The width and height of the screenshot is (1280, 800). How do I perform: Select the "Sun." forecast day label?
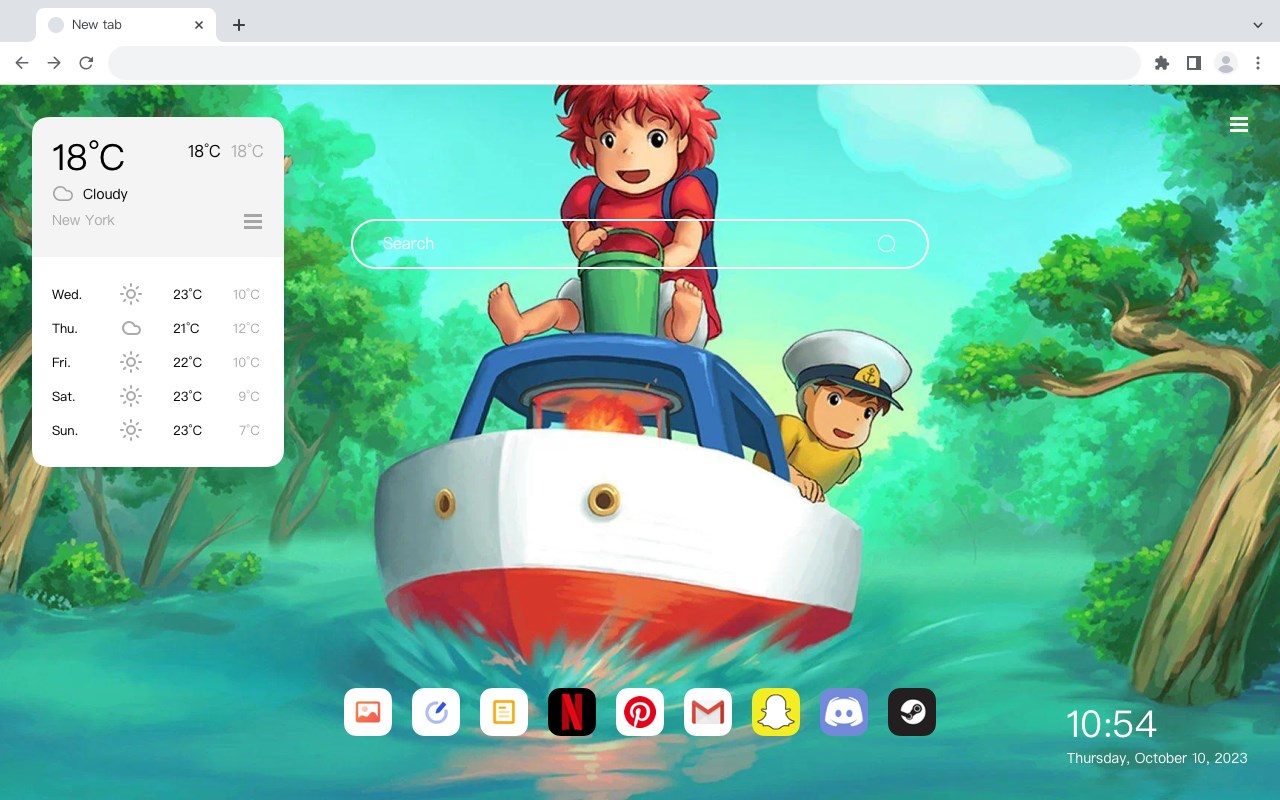[65, 430]
